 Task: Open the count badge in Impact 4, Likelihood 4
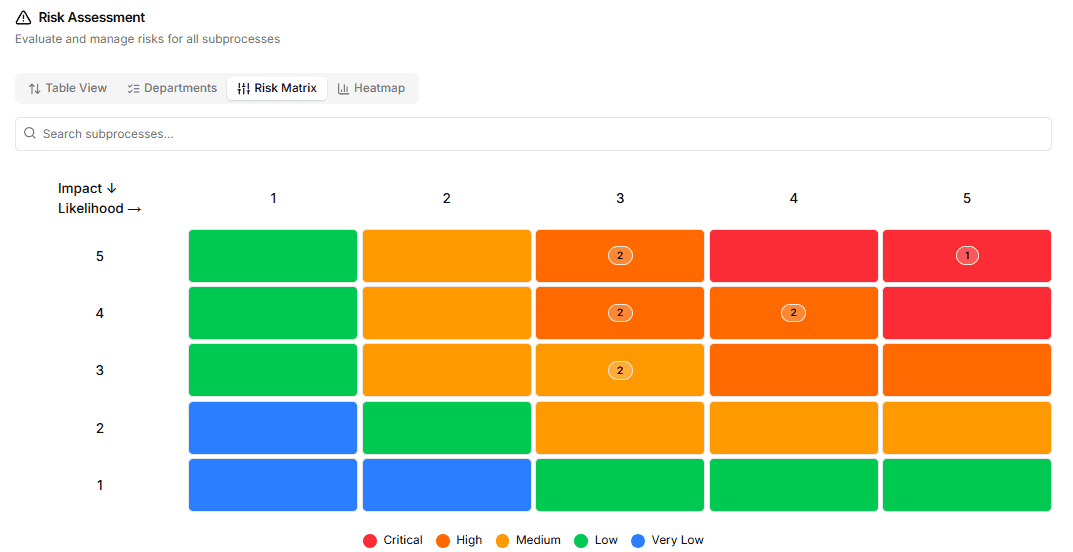tap(793, 313)
